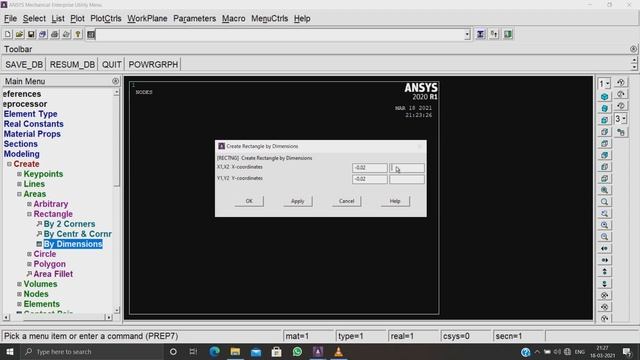The width and height of the screenshot is (640, 360).
Task: Click the QUIT toolbar button
Action: pos(111,64)
